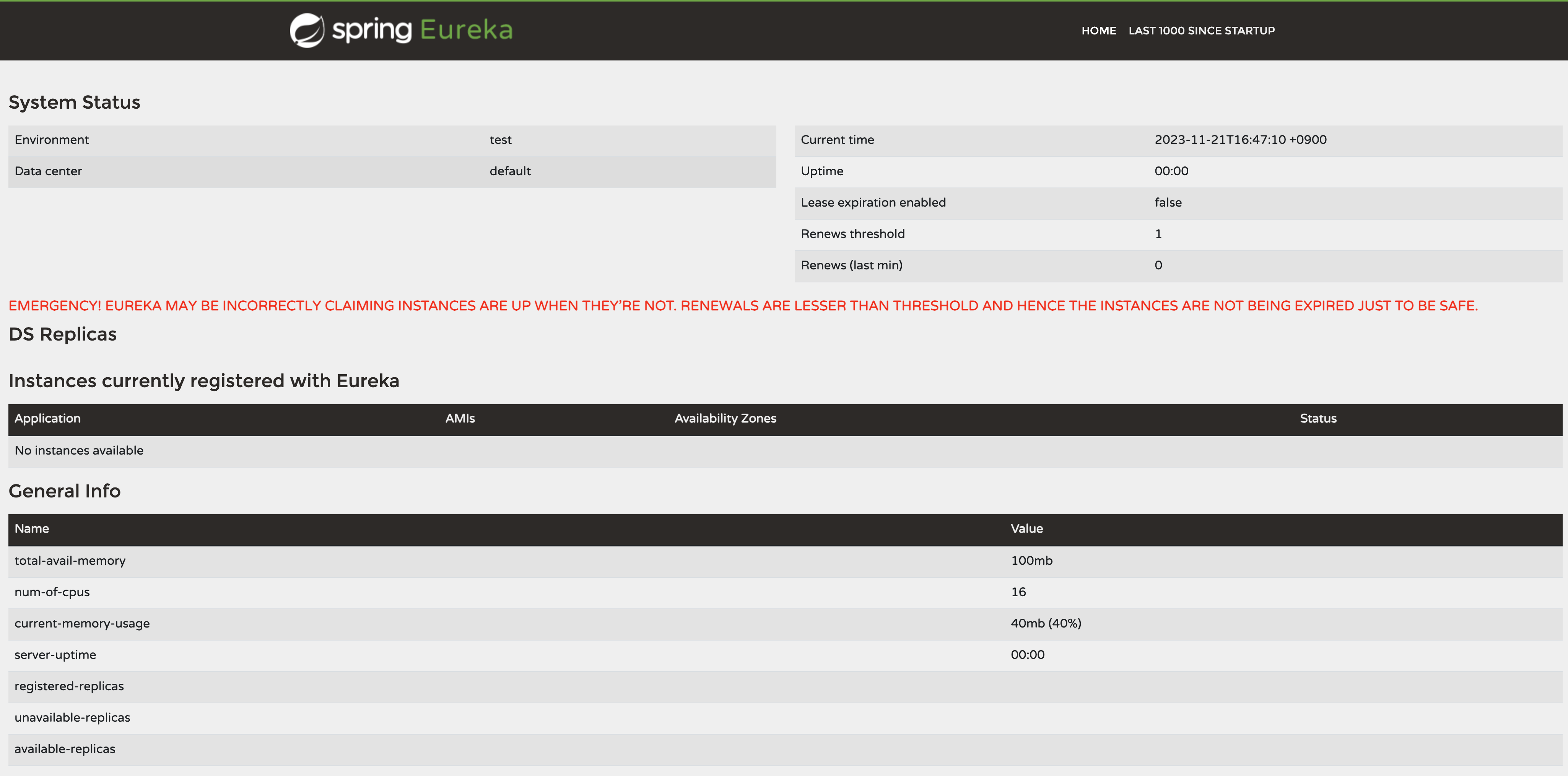Click the Spring Eureka logo
This screenshot has height=776, width=1568.
pyautogui.click(x=401, y=30)
